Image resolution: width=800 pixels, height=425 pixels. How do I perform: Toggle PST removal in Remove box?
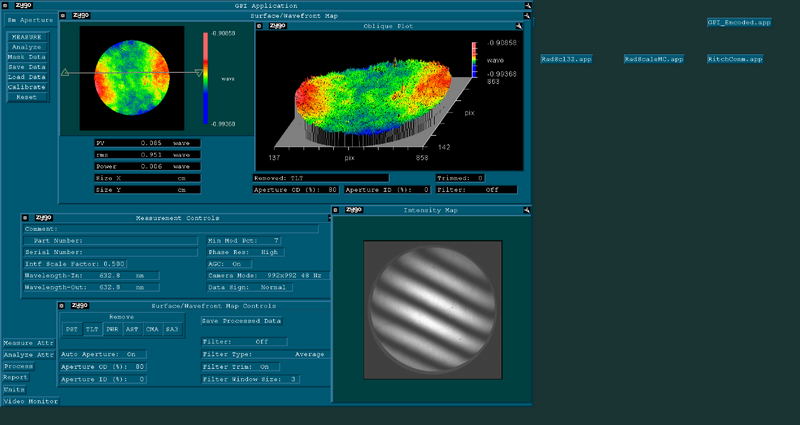pyautogui.click(x=72, y=330)
